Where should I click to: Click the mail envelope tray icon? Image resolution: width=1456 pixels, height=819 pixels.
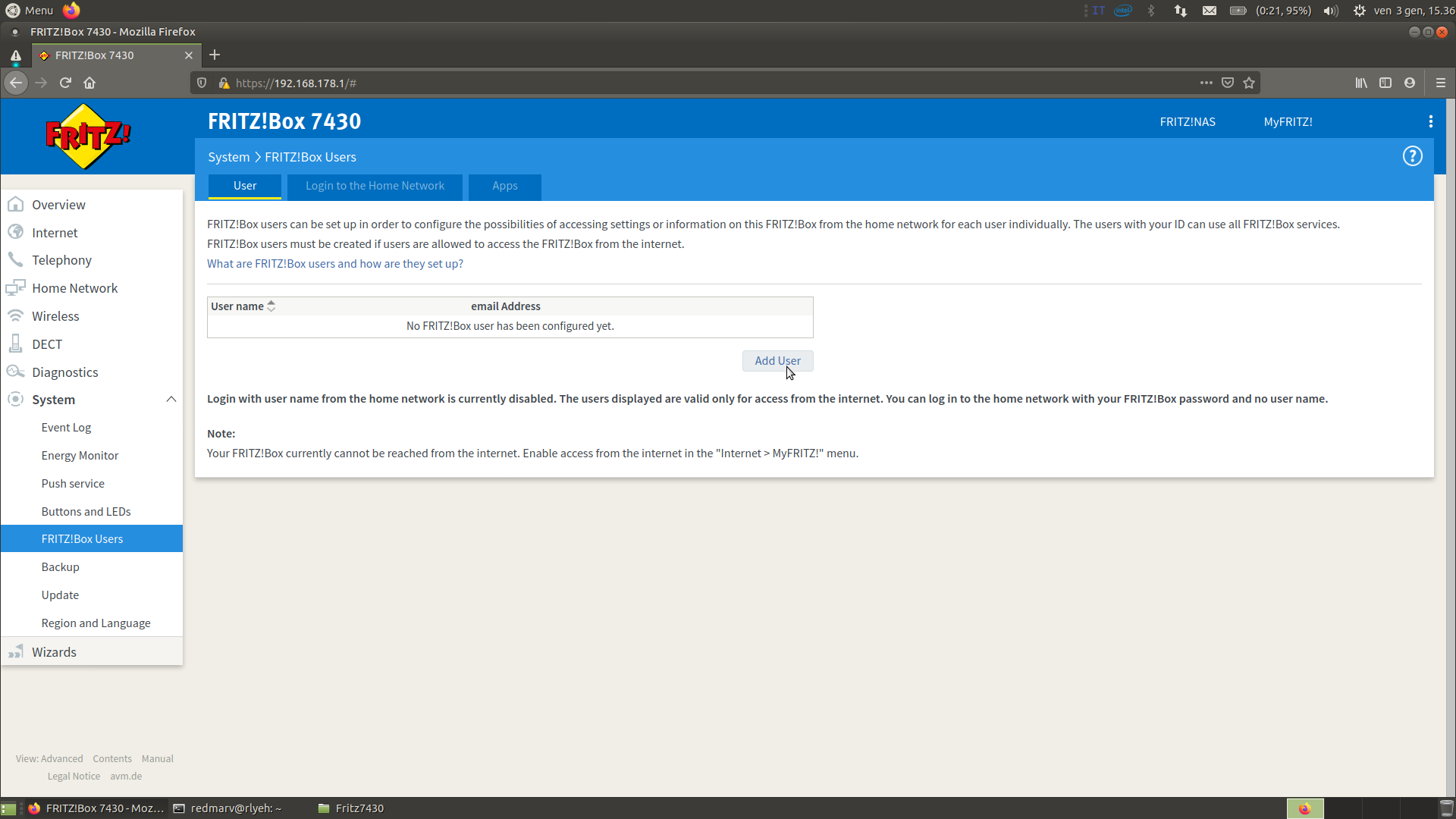point(1210,11)
